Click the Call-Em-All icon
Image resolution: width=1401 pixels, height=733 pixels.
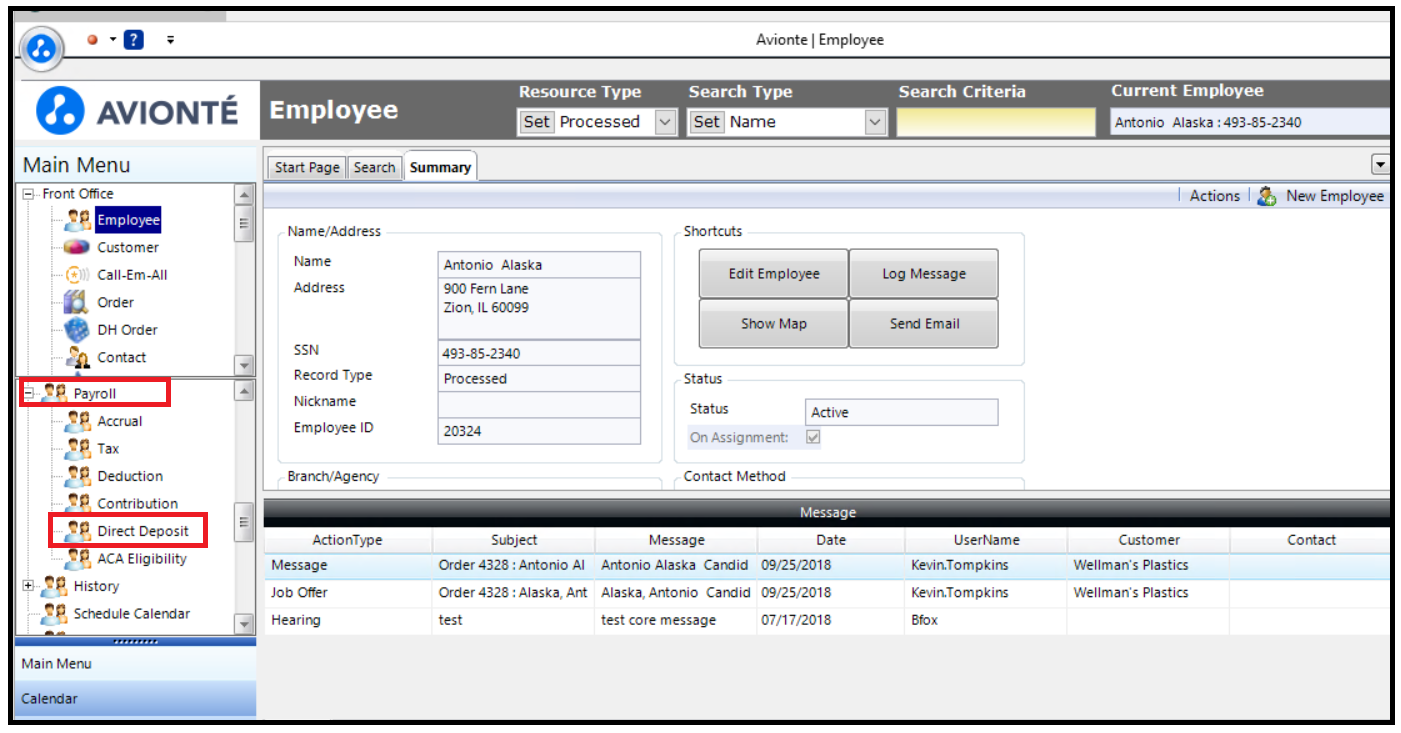(78, 275)
